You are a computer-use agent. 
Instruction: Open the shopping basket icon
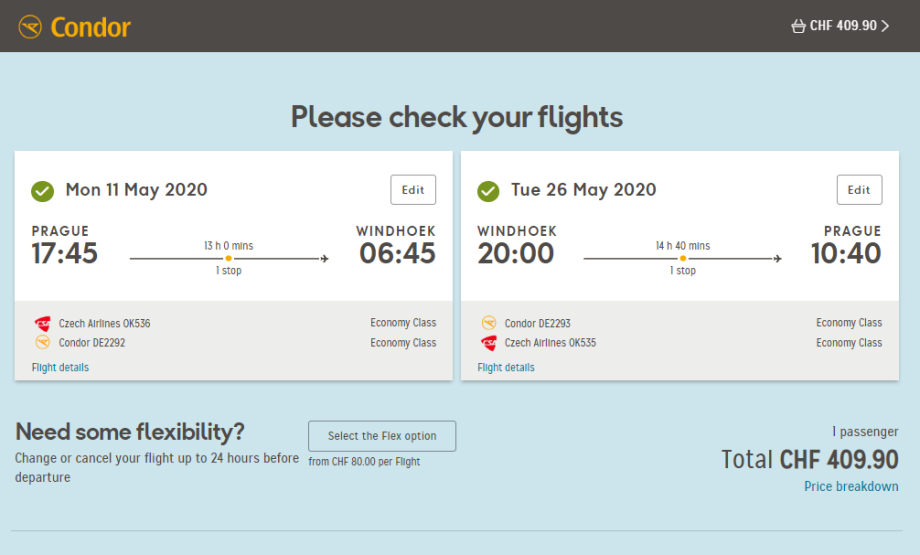tap(797, 26)
